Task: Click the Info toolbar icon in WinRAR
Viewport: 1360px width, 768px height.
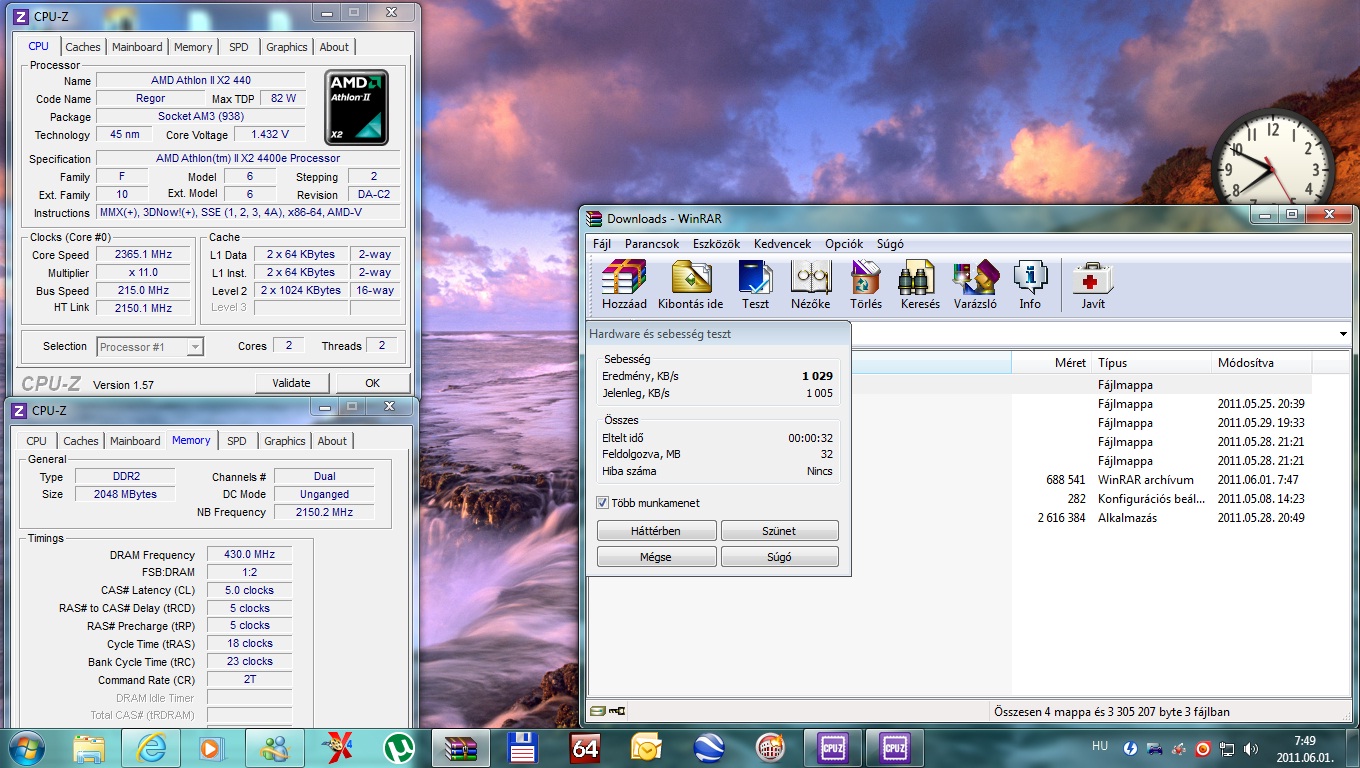Action: (1030, 285)
